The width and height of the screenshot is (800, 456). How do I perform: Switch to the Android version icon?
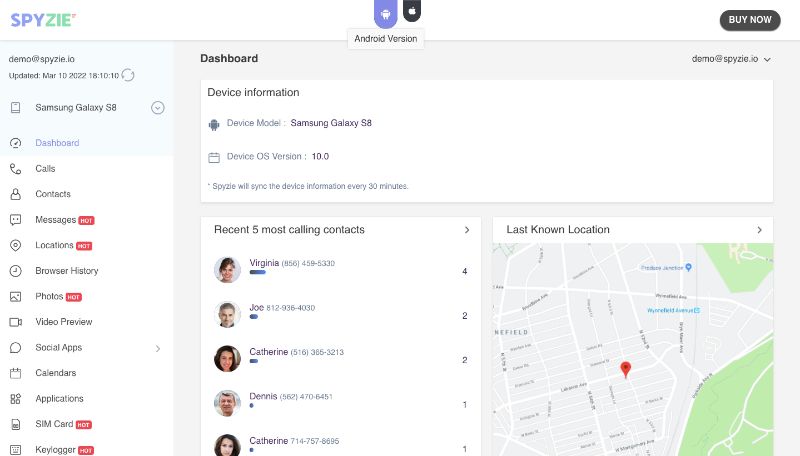386,13
